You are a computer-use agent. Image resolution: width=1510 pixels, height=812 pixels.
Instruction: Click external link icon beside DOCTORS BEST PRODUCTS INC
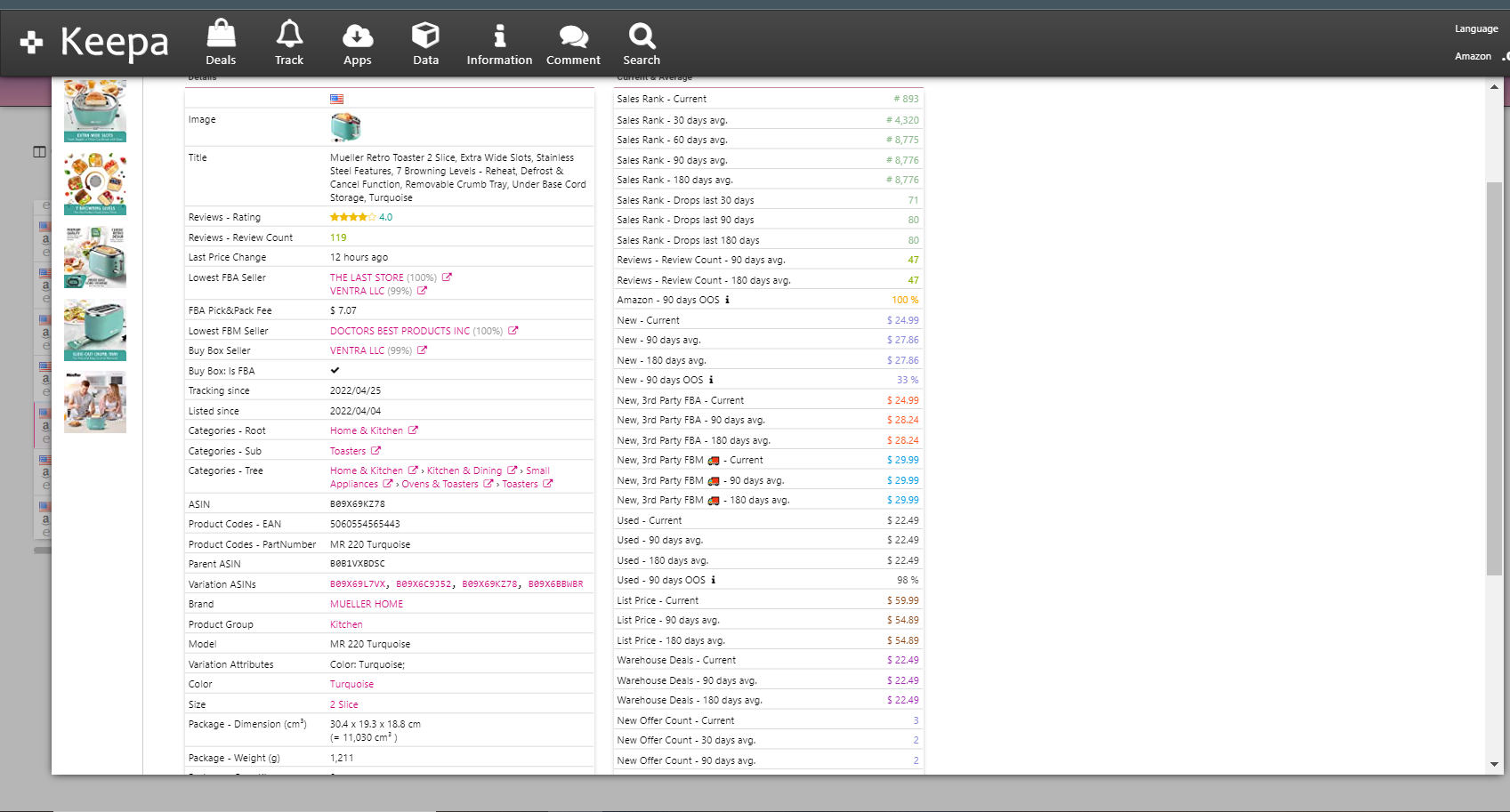[x=513, y=331]
